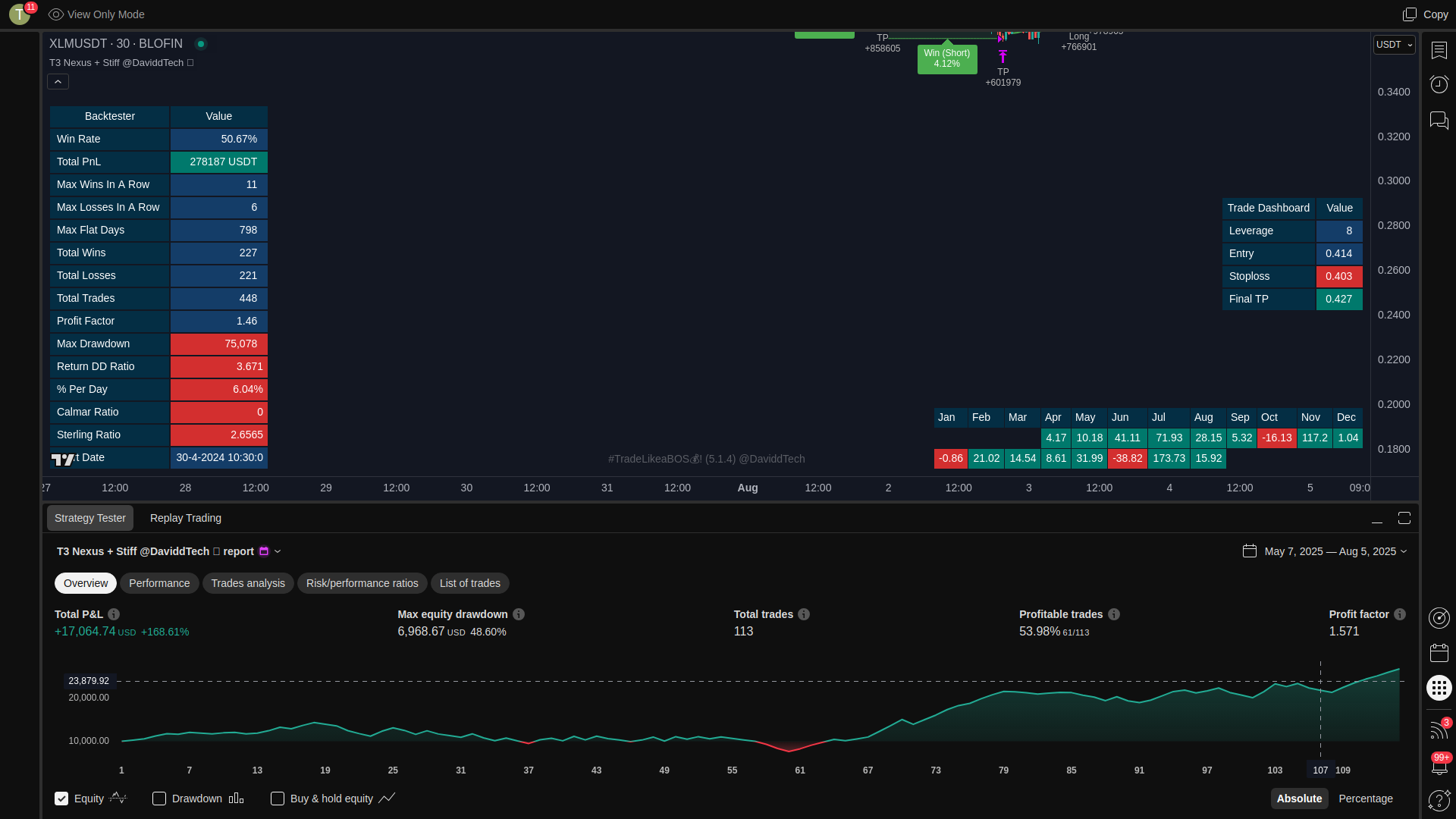Switch chart to Percentage values
1456x819 pixels.
1366,799
